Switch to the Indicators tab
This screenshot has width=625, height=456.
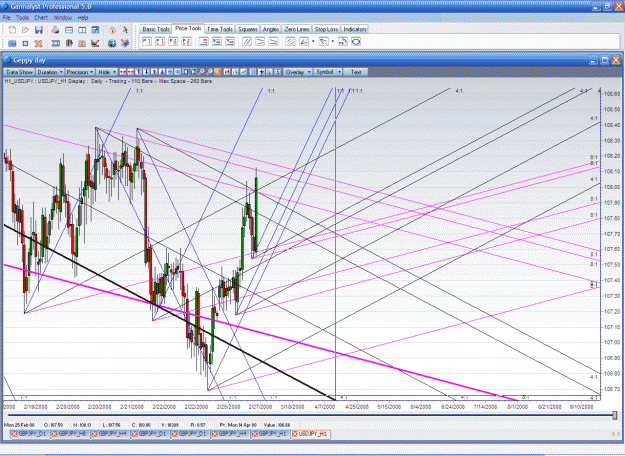click(x=355, y=29)
